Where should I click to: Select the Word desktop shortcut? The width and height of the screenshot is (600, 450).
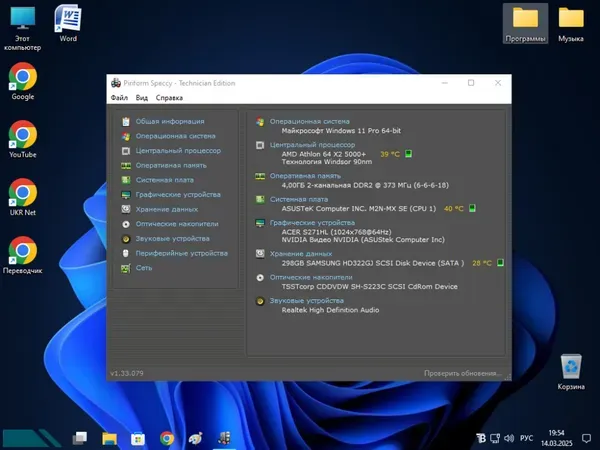point(68,24)
